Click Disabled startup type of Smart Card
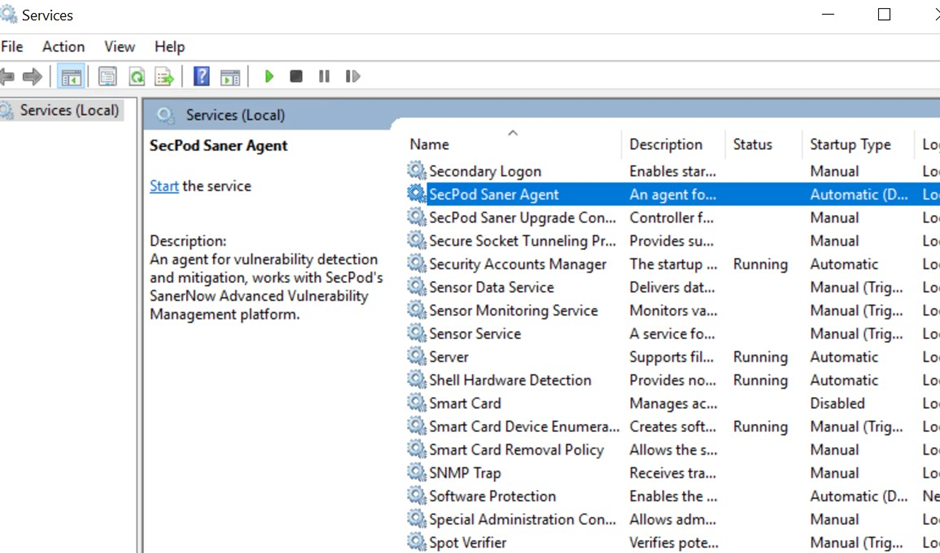940x553 pixels. coord(837,404)
